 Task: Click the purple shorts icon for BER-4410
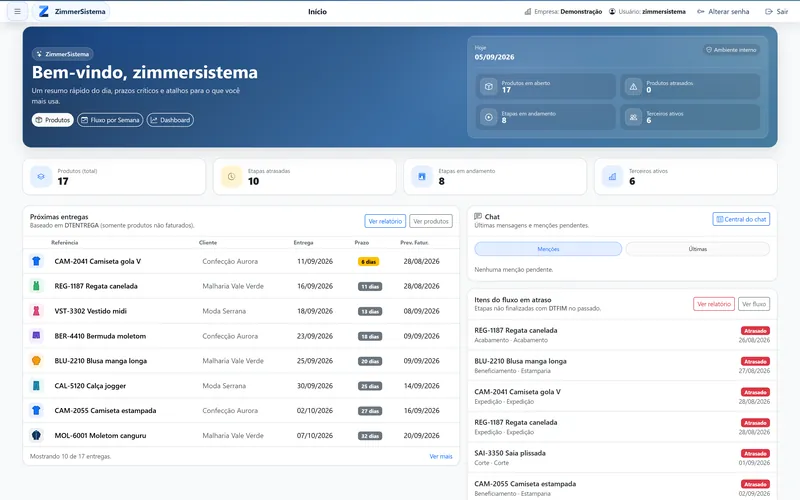pos(36,336)
